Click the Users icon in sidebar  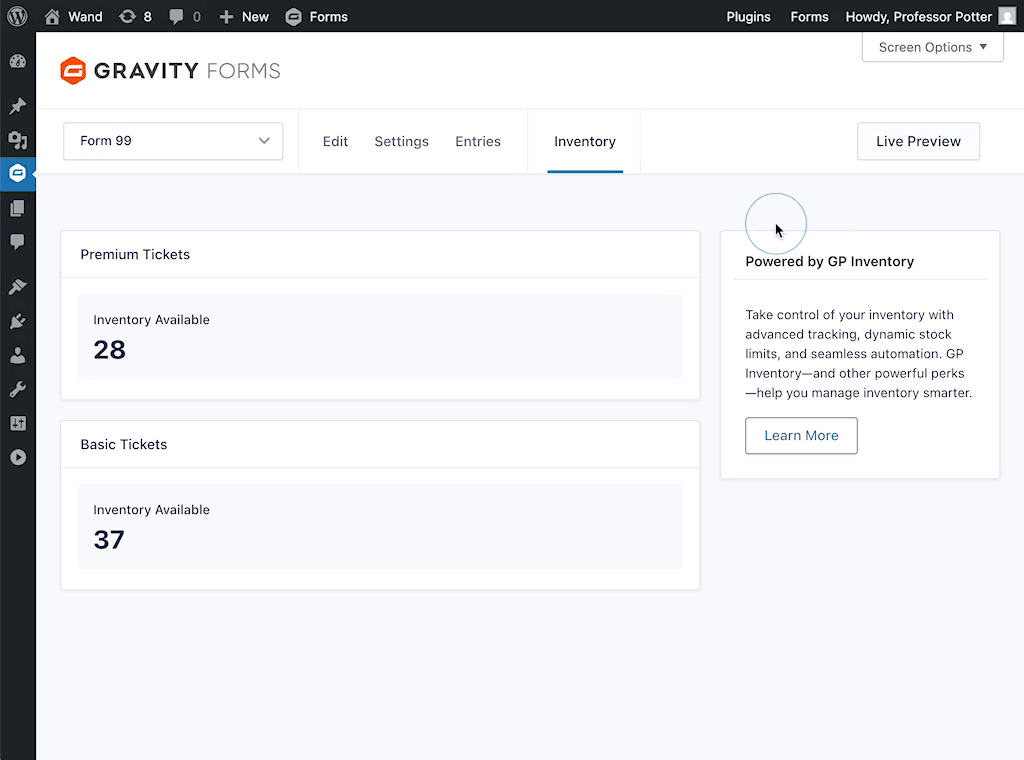[x=17, y=355]
